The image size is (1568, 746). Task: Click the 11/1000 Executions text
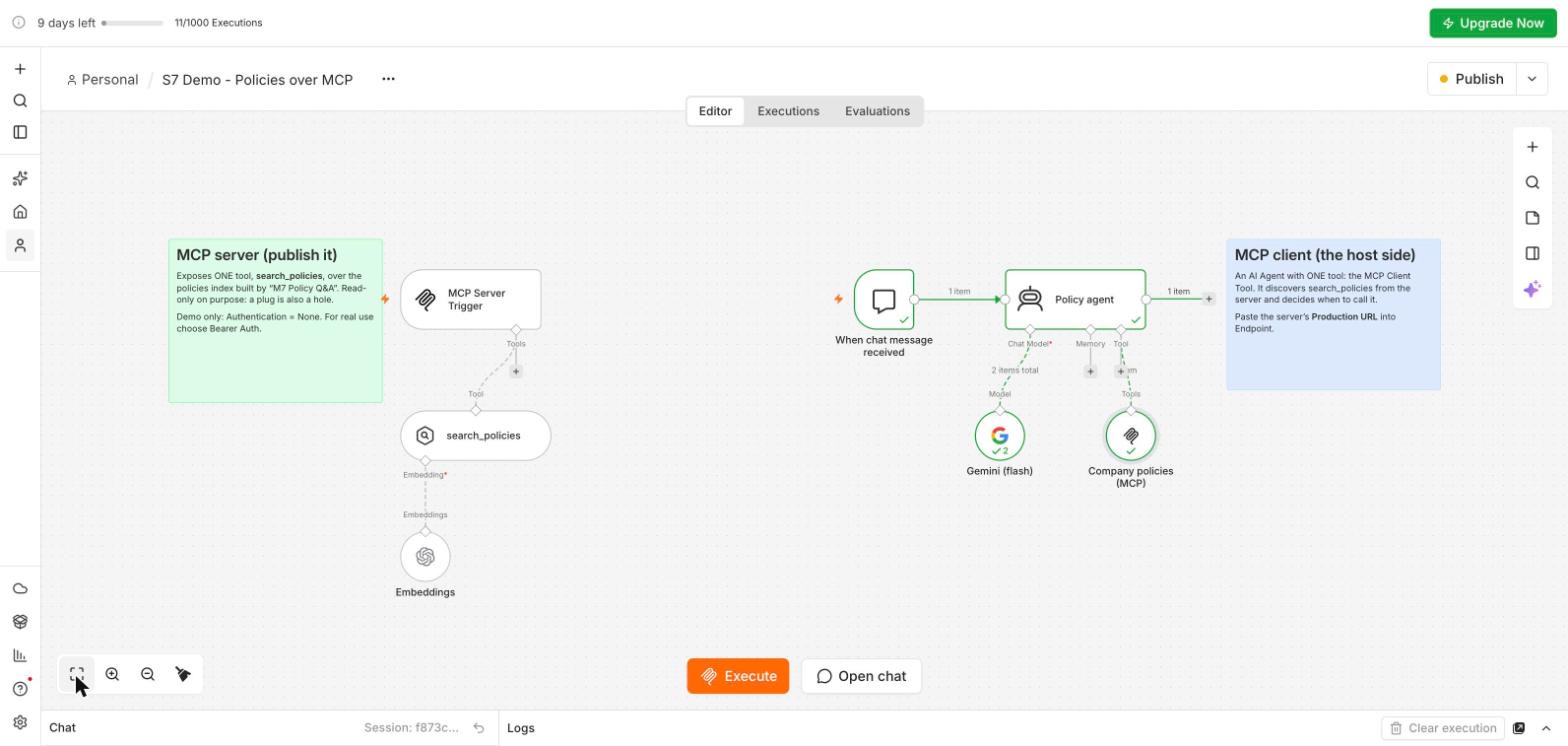[x=218, y=23]
